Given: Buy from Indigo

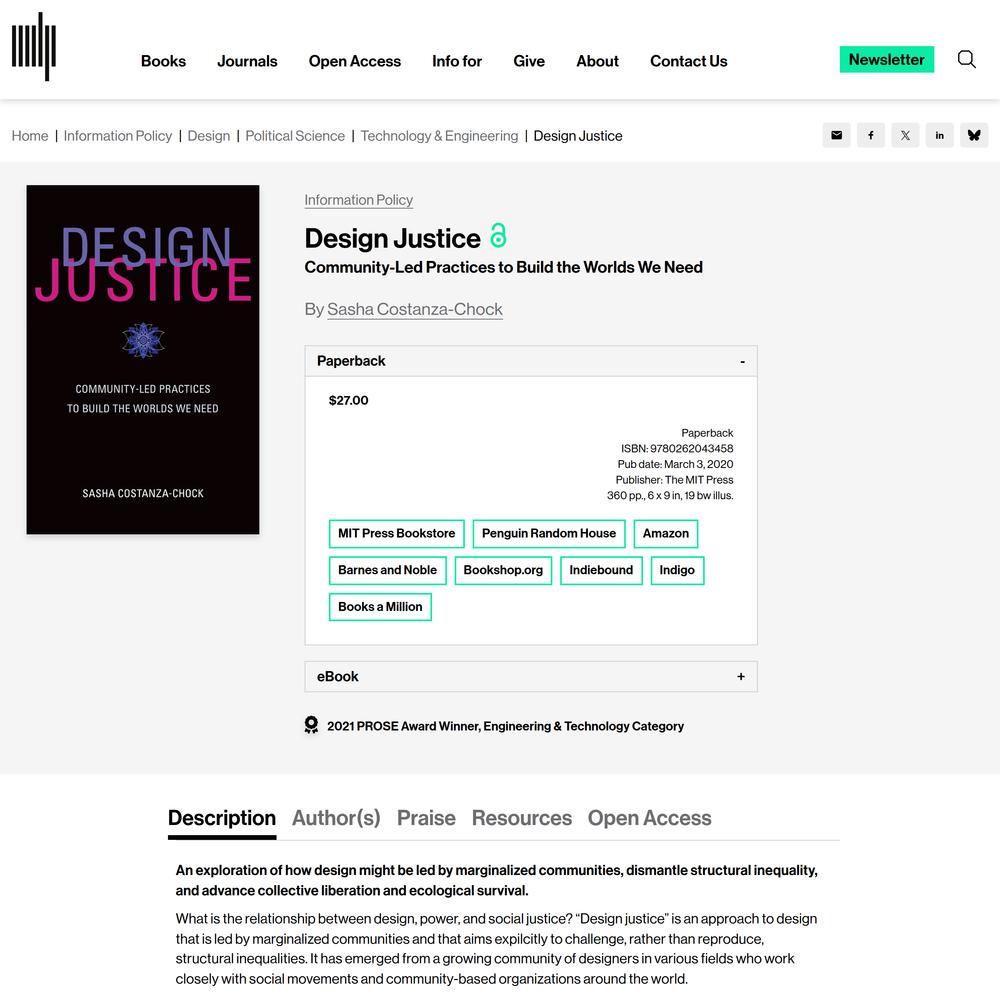Looking at the screenshot, I should [x=677, y=570].
